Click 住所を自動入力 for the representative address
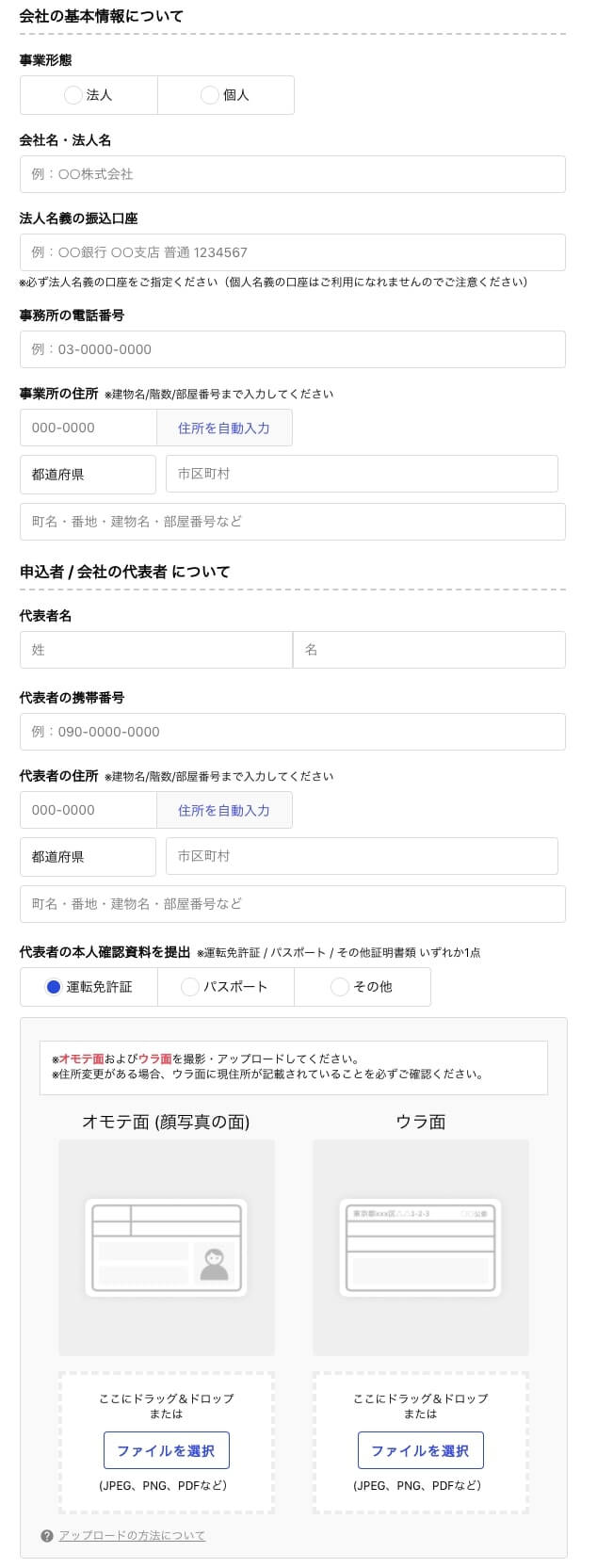Viewport: 597px width, 1568px height. tap(225, 810)
